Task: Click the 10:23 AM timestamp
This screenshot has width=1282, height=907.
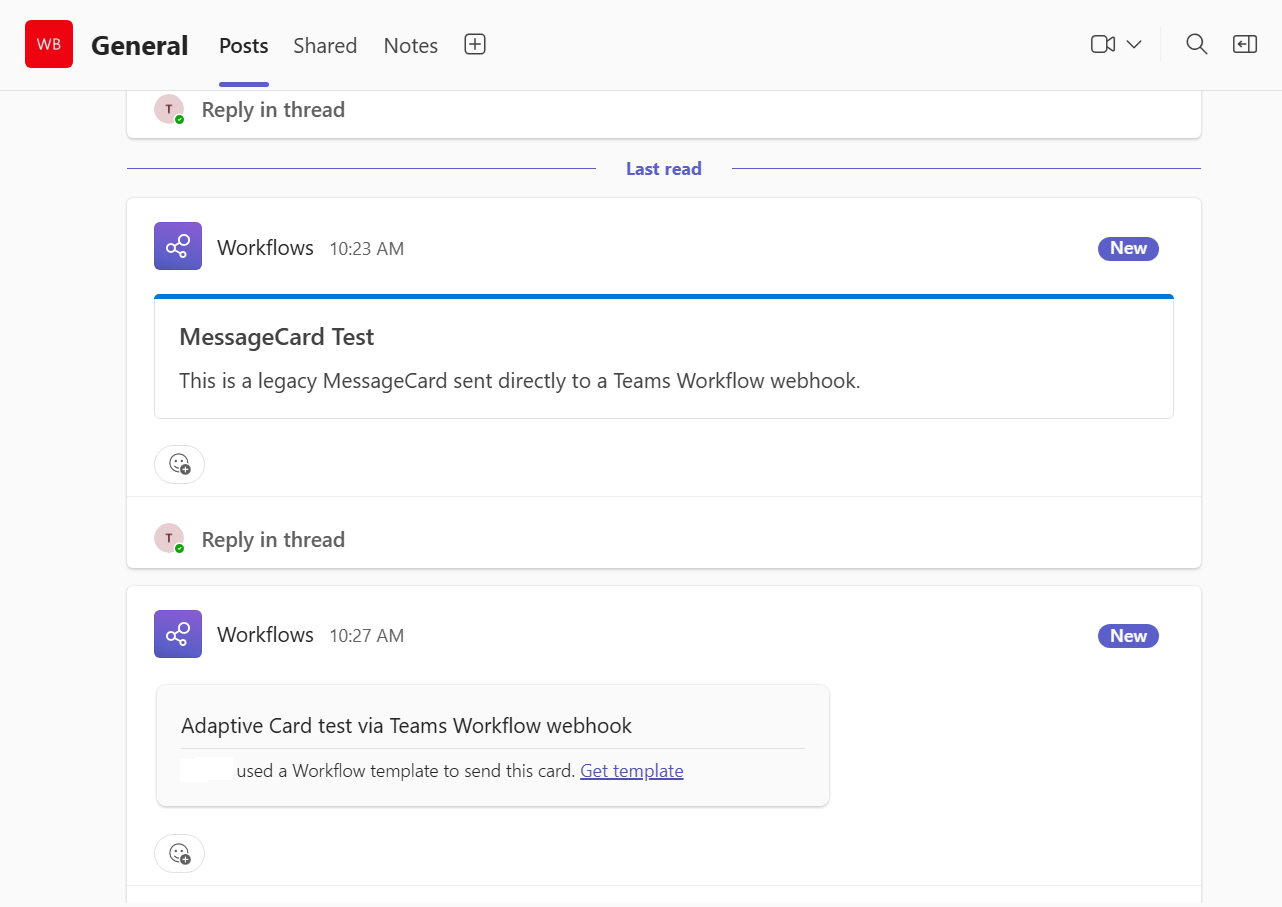Action: point(367,249)
